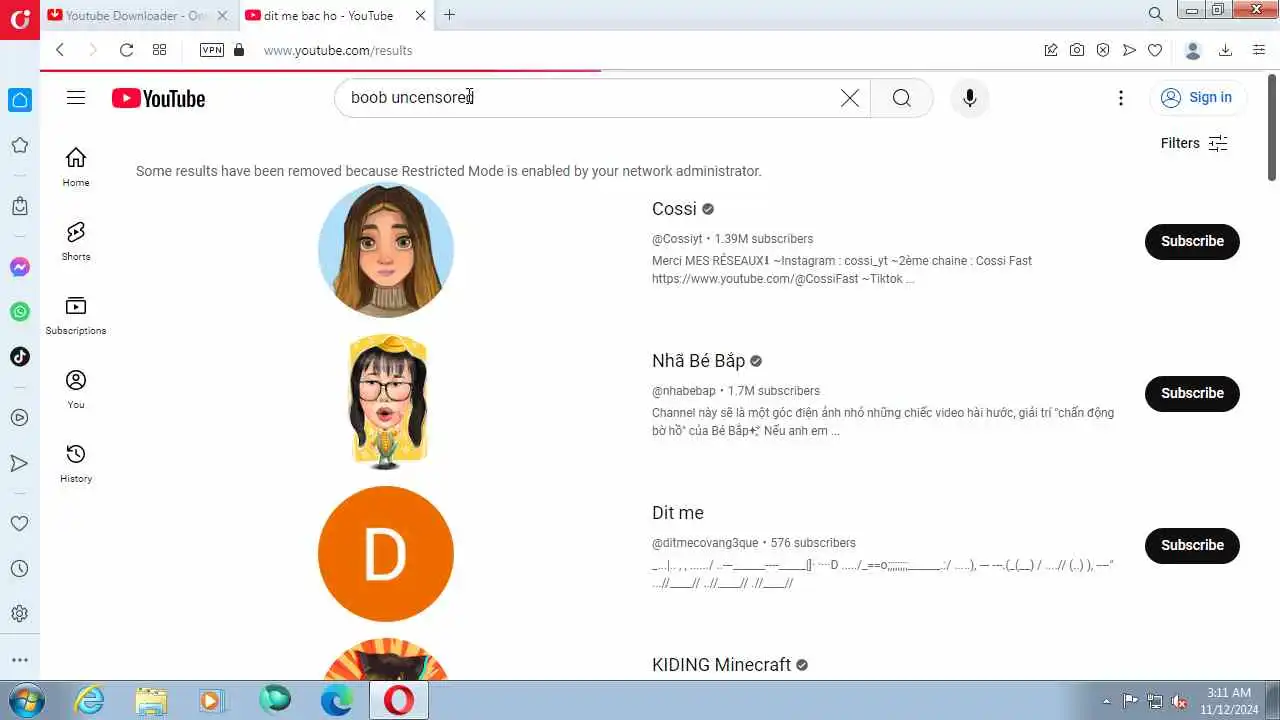
Task: Open the orange D channel avatar
Action: coord(386,554)
